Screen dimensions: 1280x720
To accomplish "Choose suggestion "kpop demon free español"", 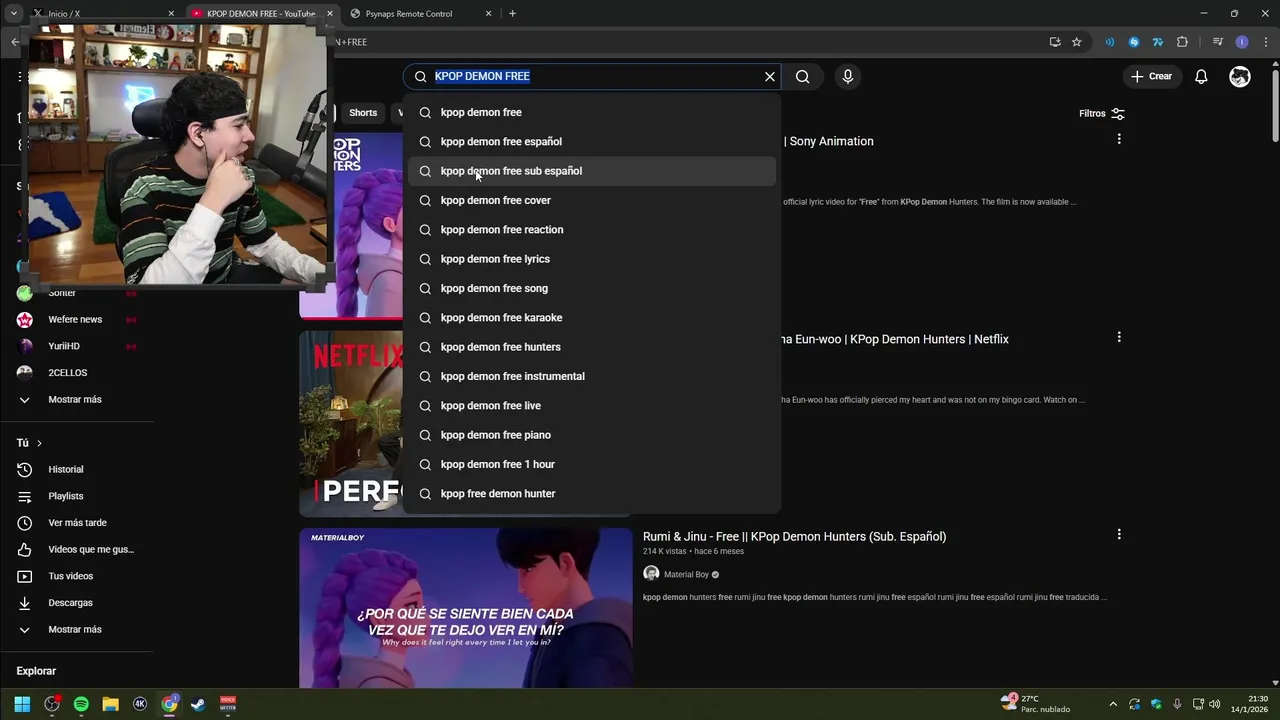I will click(x=592, y=141).
